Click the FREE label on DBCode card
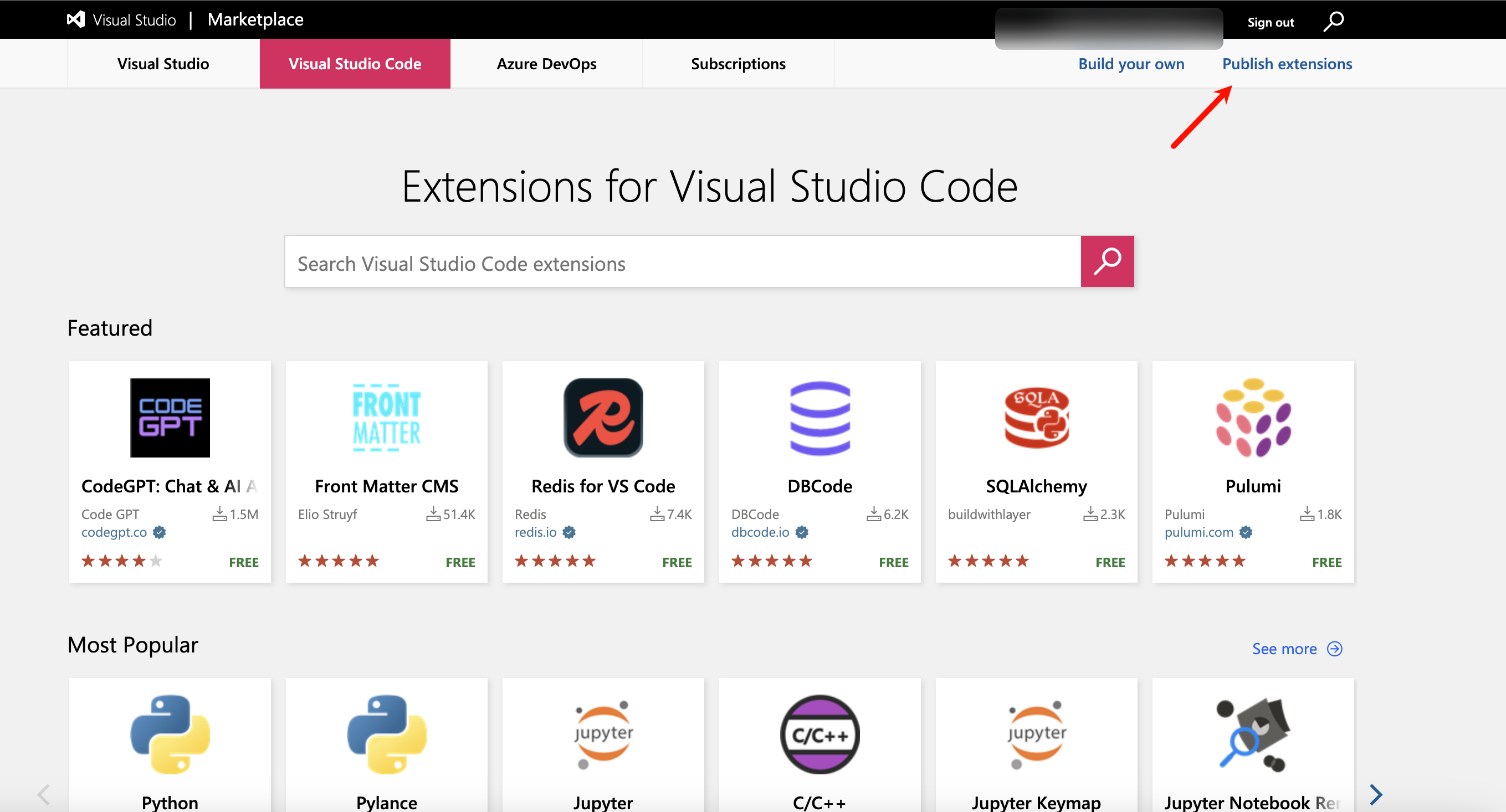The height and width of the screenshot is (812, 1506). 893,562
